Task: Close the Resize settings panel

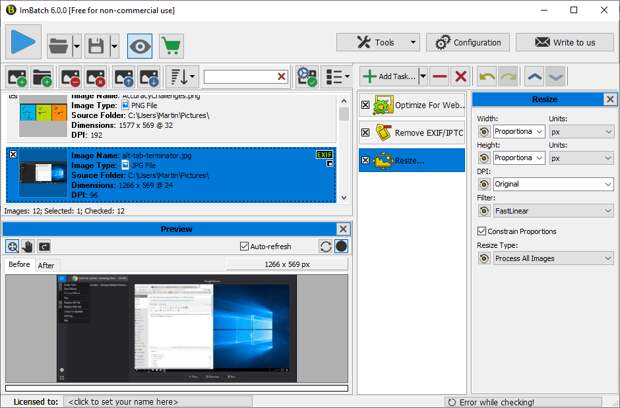Action: pyautogui.click(x=610, y=99)
